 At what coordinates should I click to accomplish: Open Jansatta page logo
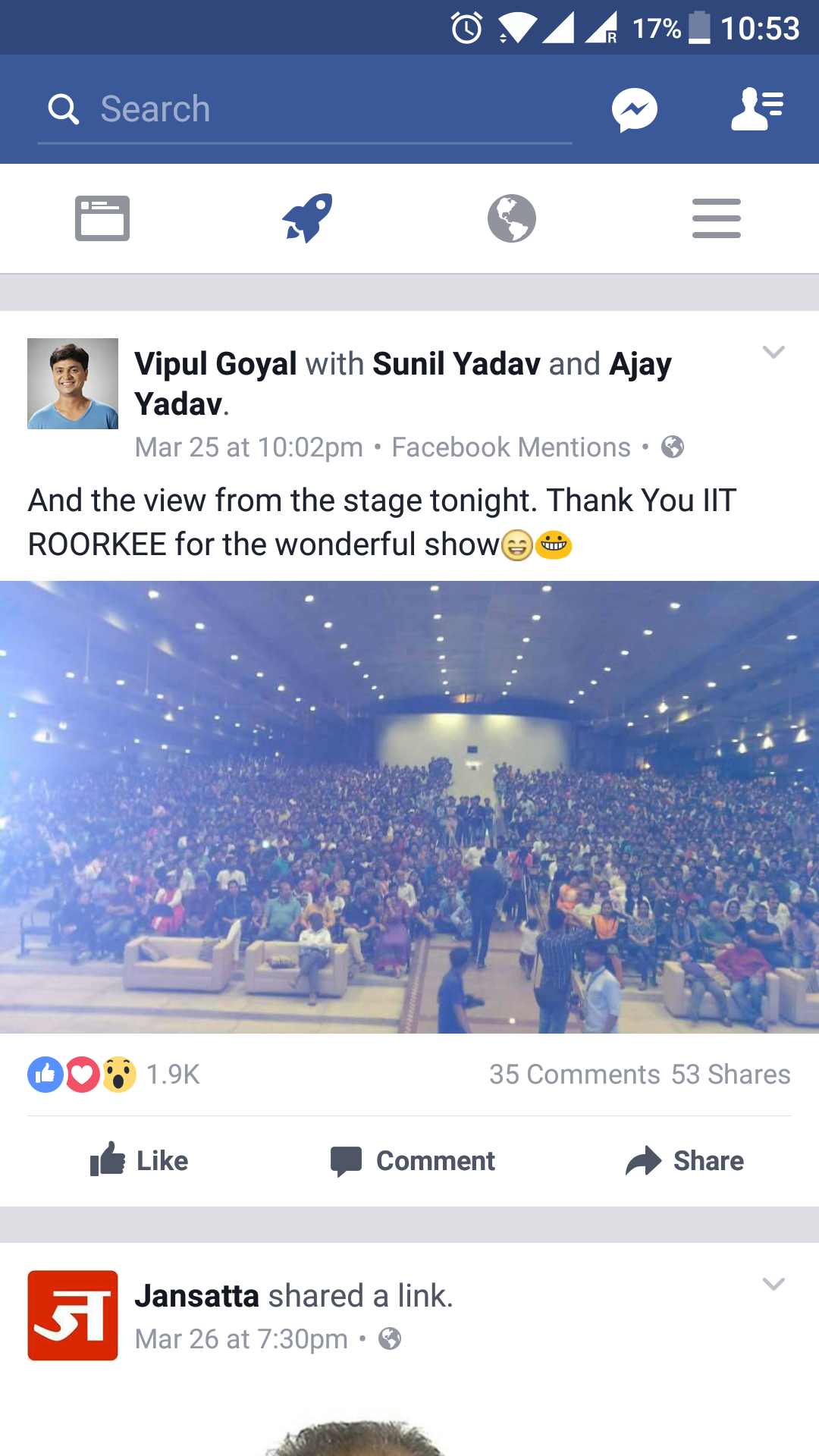pyautogui.click(x=73, y=1316)
